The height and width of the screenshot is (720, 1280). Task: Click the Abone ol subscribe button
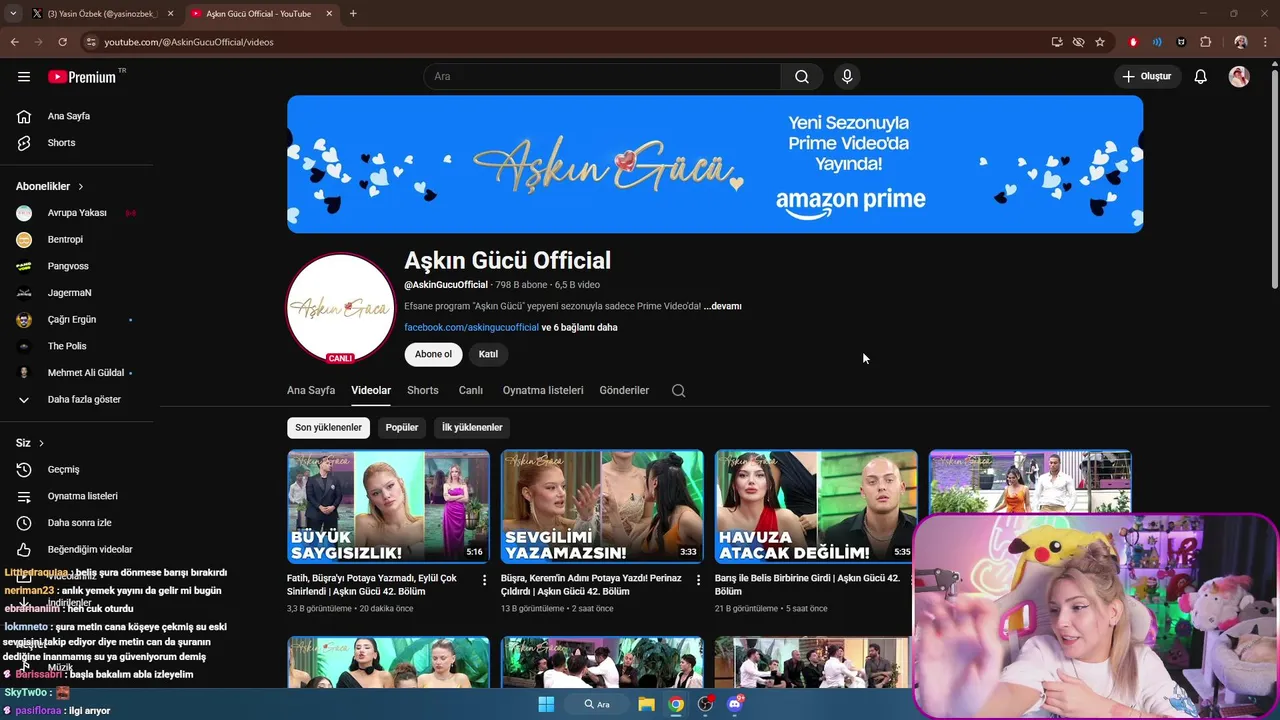coord(433,354)
